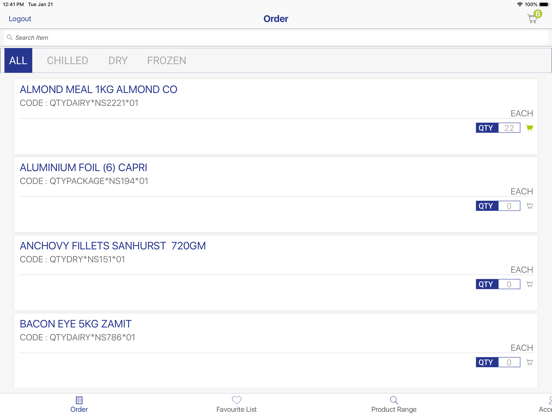Add Anchovy Fillets Sanhurst to cart
The height and width of the screenshot is (414, 552).
529,284
